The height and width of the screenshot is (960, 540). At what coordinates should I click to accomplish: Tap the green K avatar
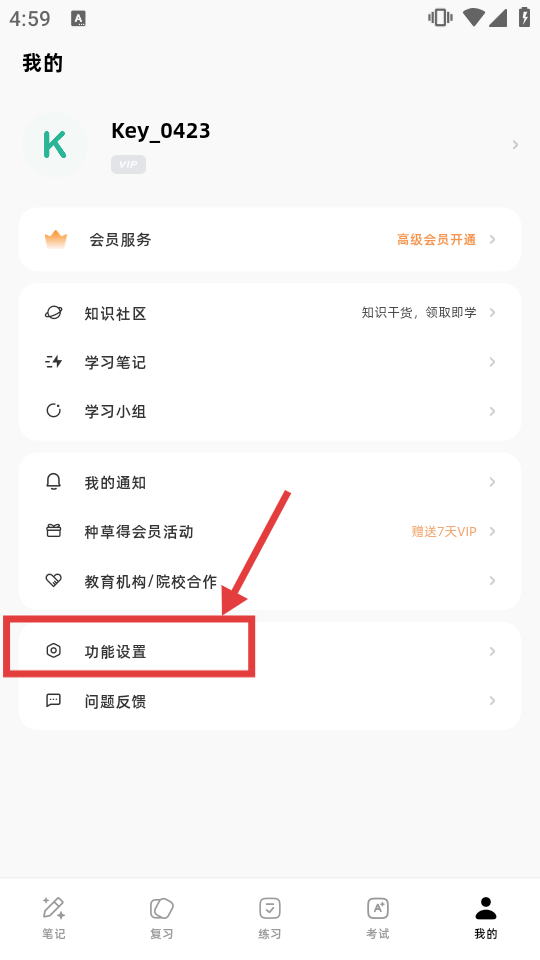click(x=54, y=145)
